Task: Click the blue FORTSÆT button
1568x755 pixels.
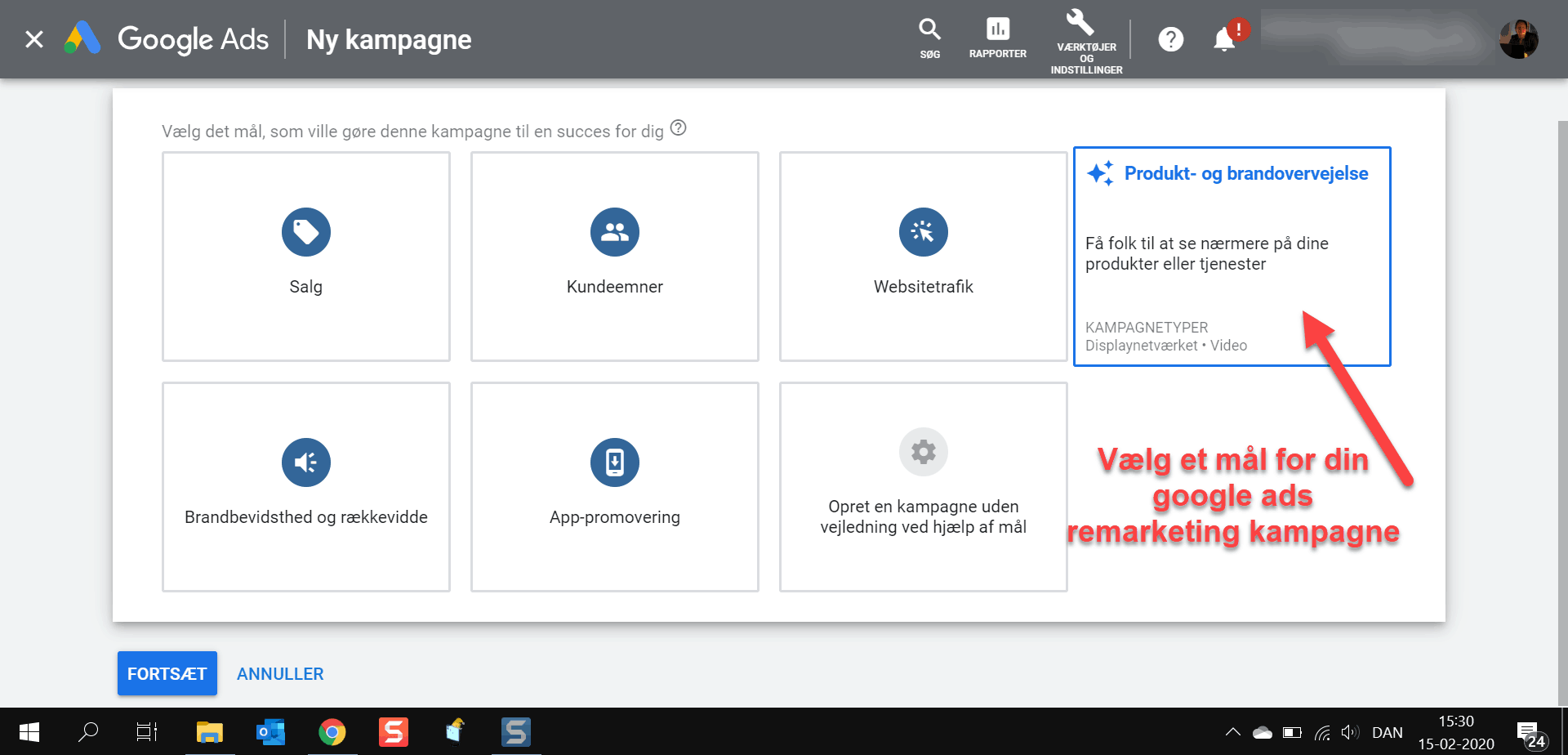Action: [167, 673]
